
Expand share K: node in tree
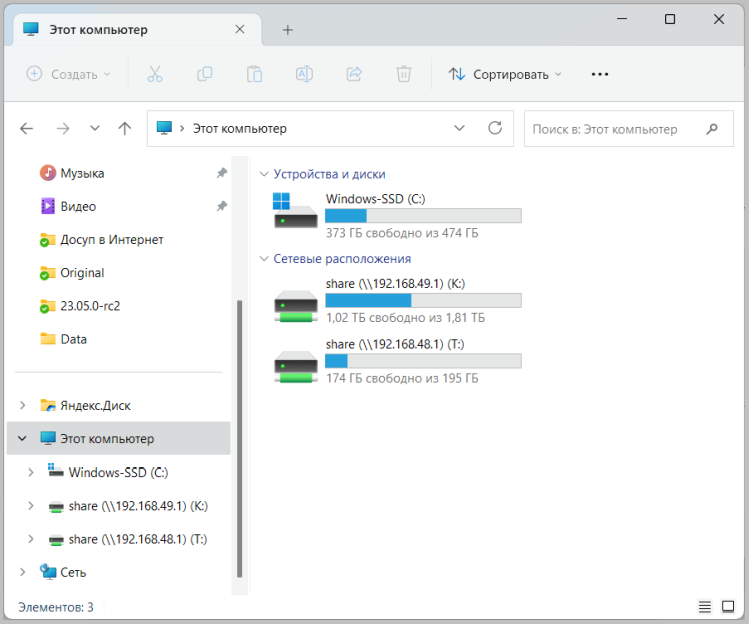(31, 506)
